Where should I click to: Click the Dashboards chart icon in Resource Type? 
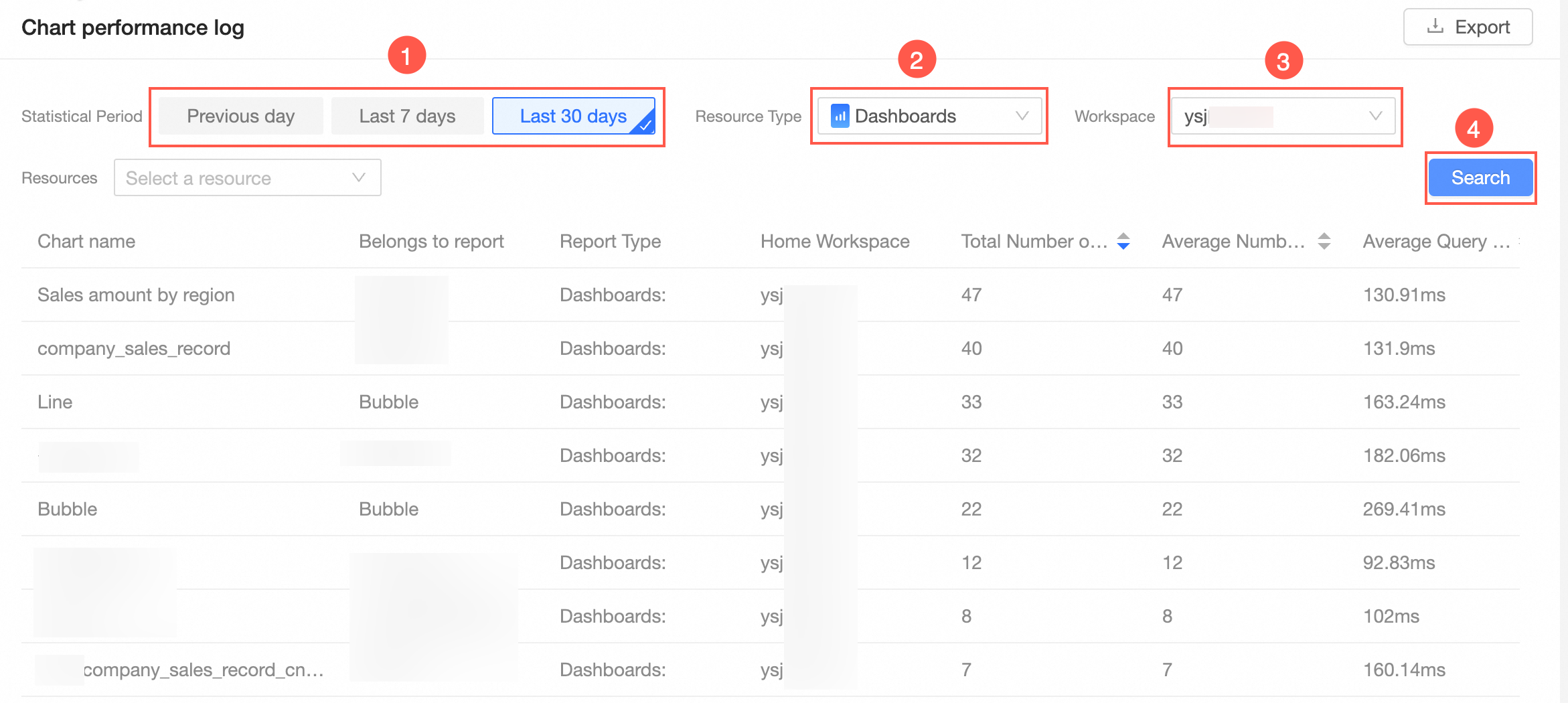(840, 116)
